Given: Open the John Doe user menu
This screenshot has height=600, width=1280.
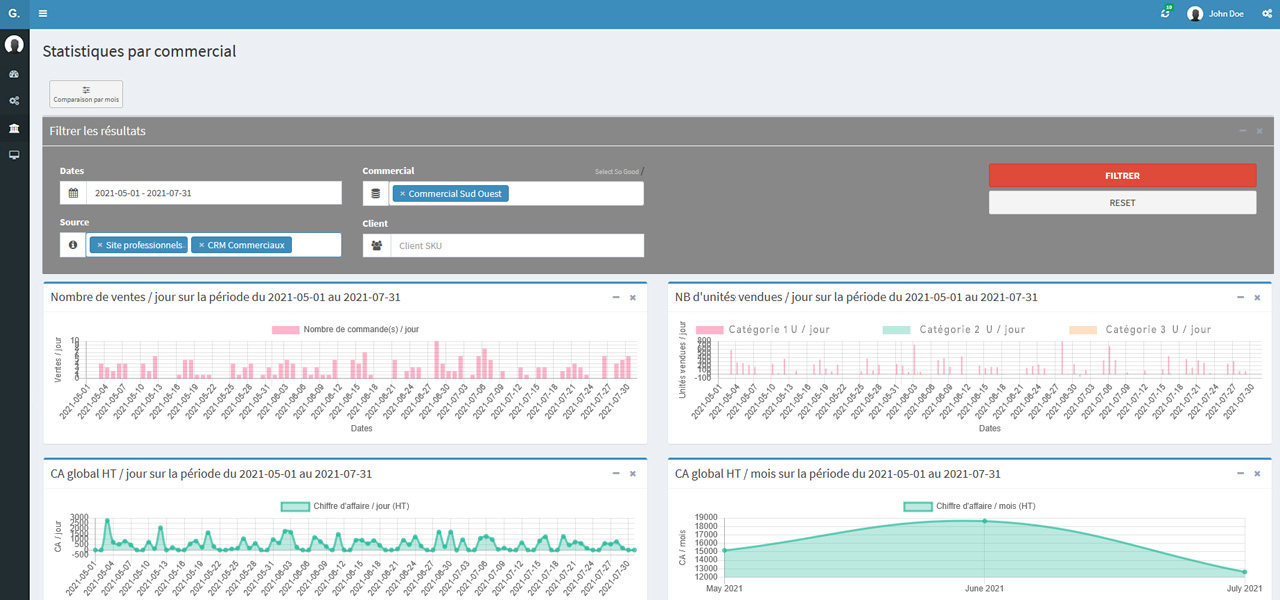Looking at the screenshot, I should [1216, 14].
